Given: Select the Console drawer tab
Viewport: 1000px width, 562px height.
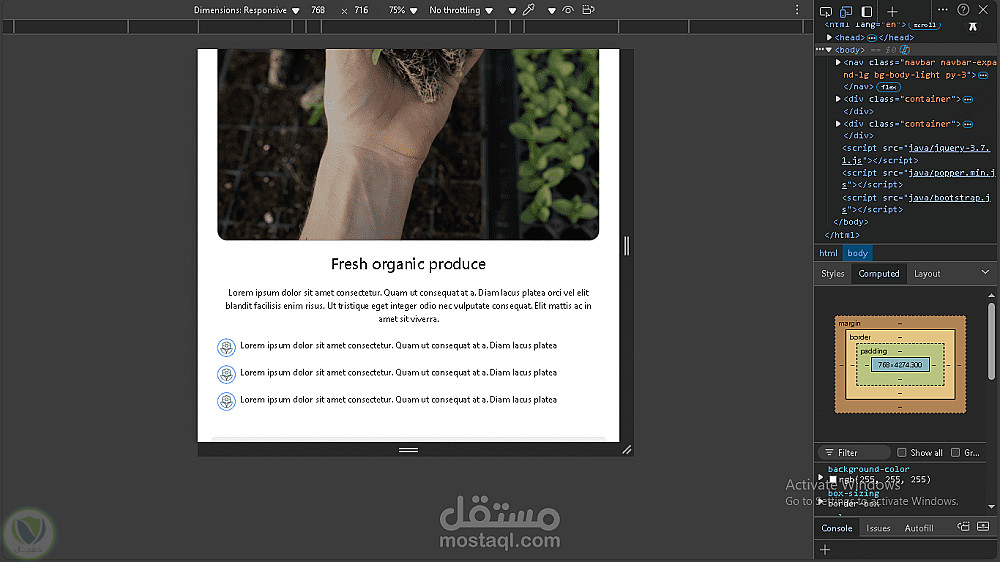Looking at the screenshot, I should point(837,528).
